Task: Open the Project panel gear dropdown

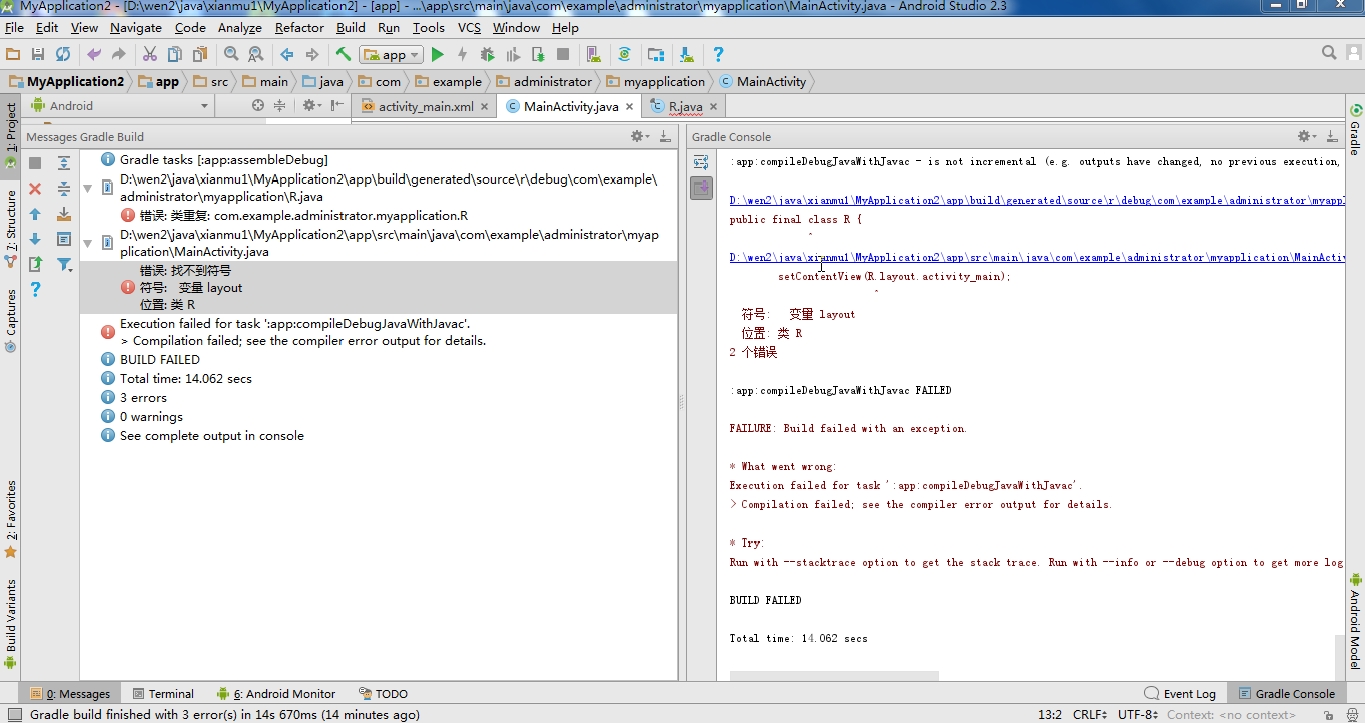Action: click(312, 105)
